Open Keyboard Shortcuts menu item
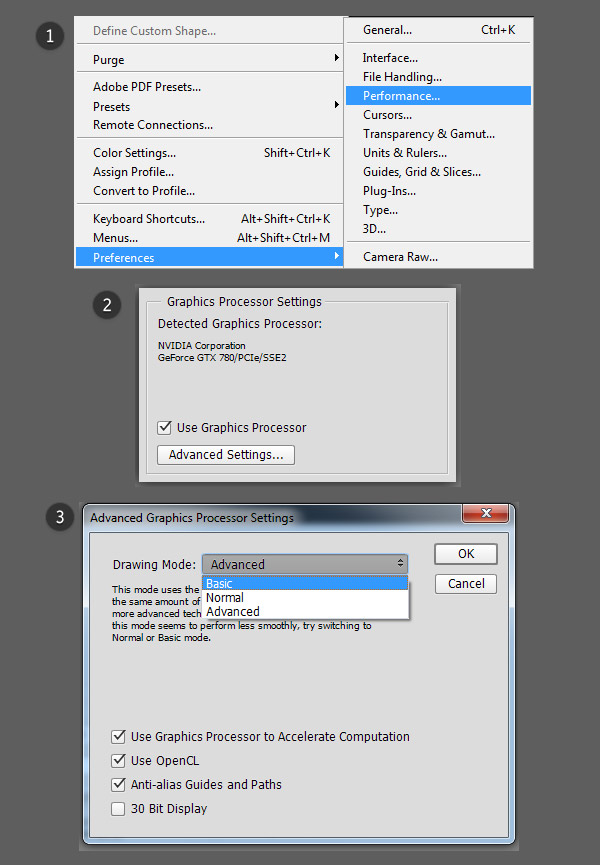The image size is (600, 865). (210, 219)
